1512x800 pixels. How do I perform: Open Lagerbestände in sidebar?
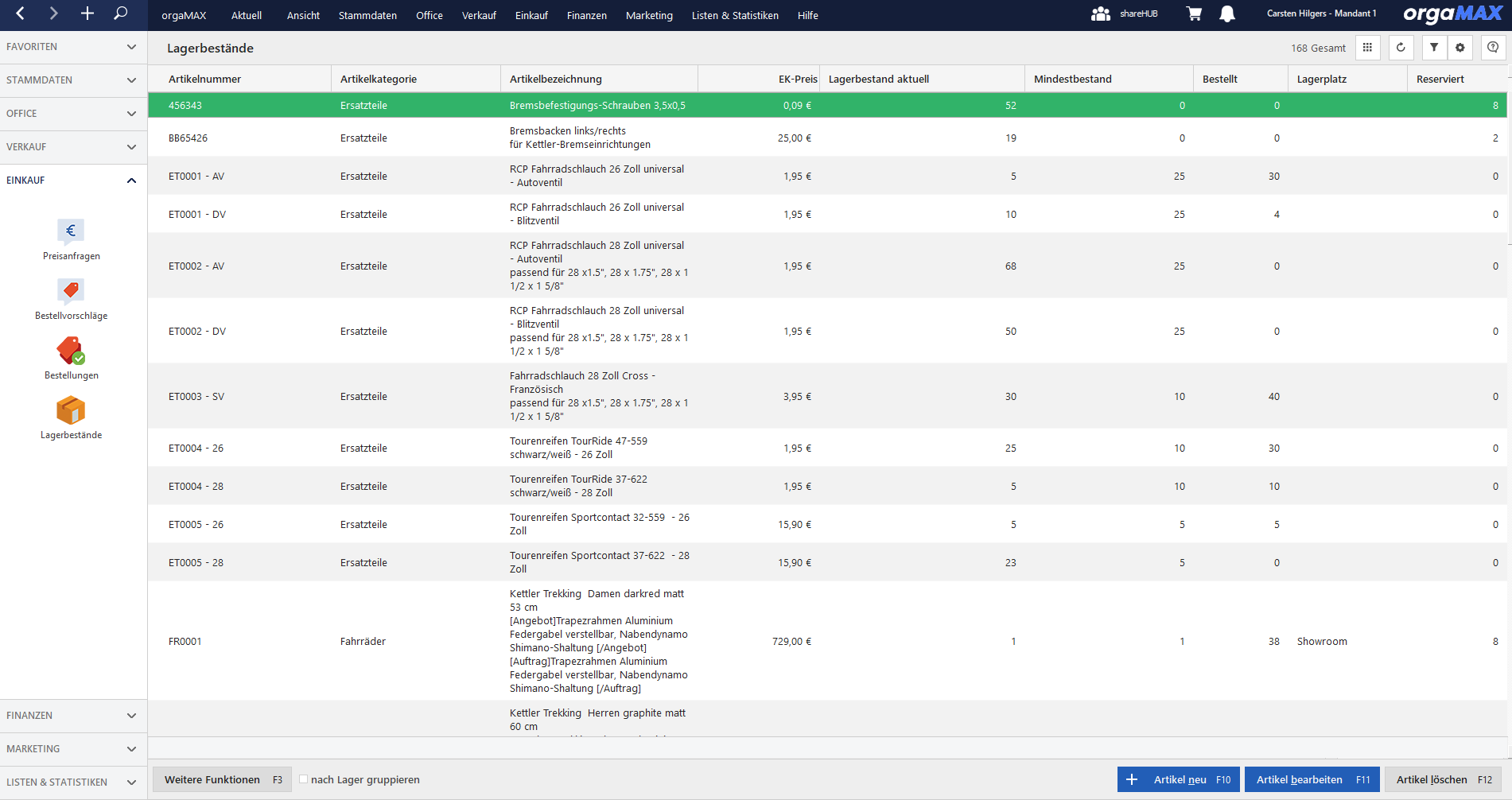(x=71, y=418)
